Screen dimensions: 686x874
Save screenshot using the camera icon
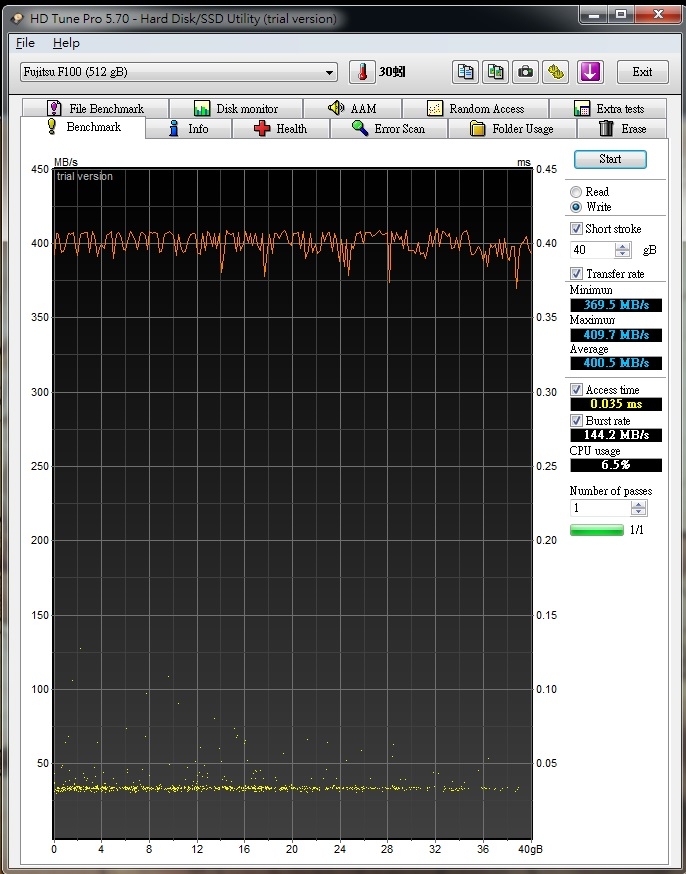[525, 72]
